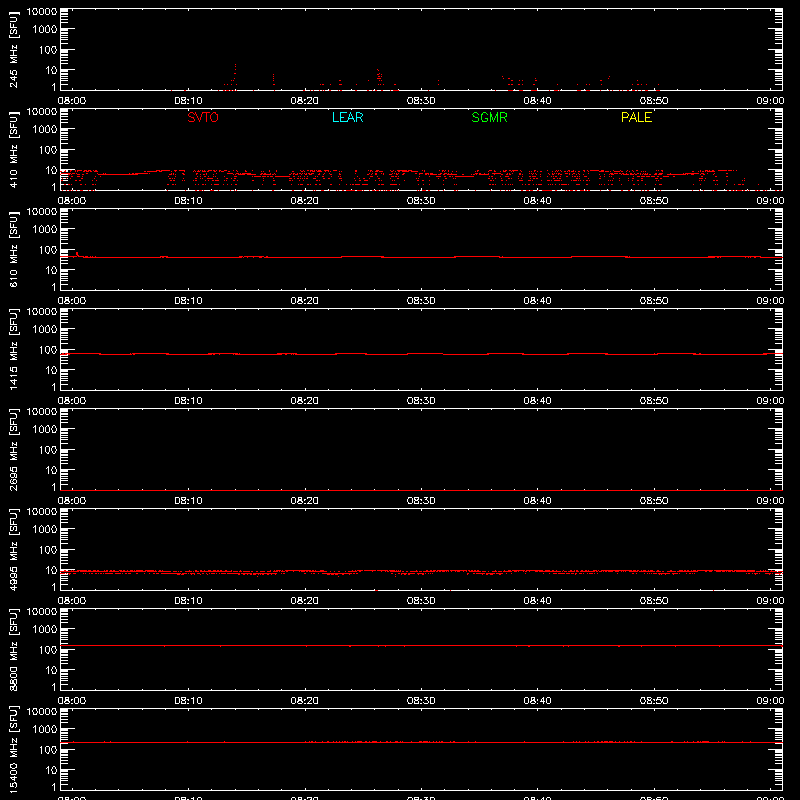
Task: Select the '410 MHz [SFU]' axis title
Action: (14, 149)
